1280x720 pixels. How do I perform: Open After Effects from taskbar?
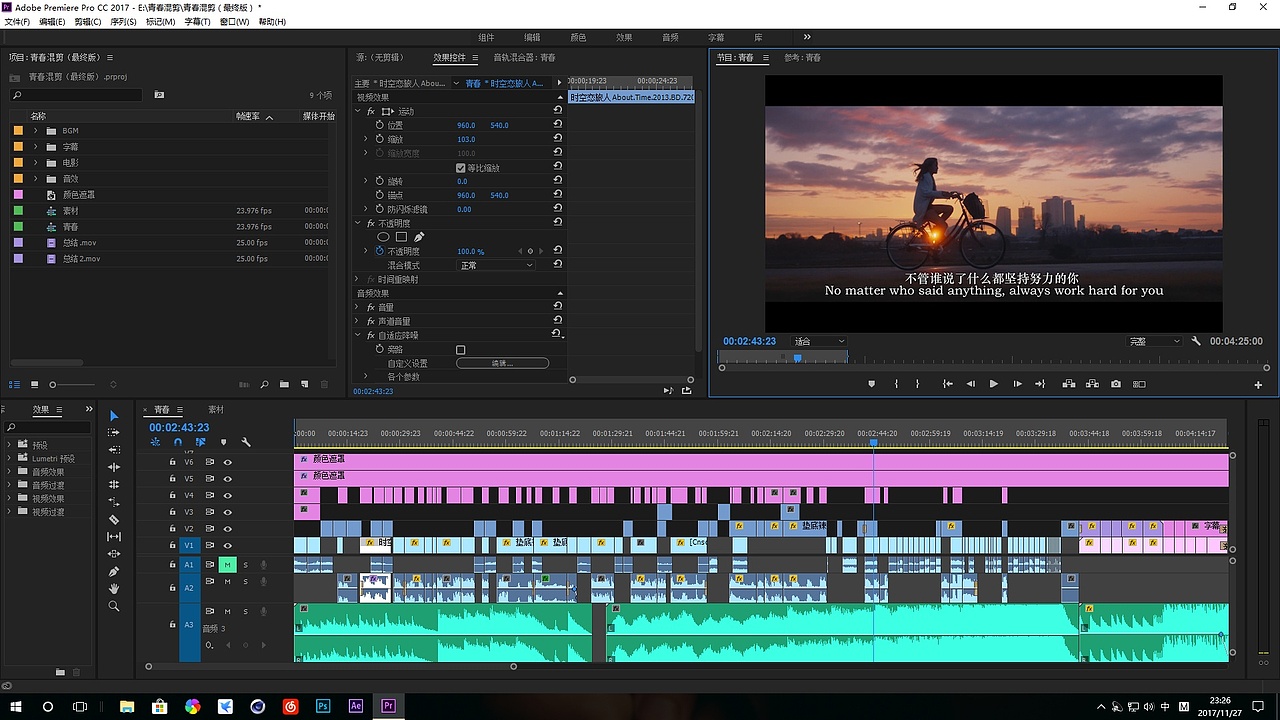[355, 706]
